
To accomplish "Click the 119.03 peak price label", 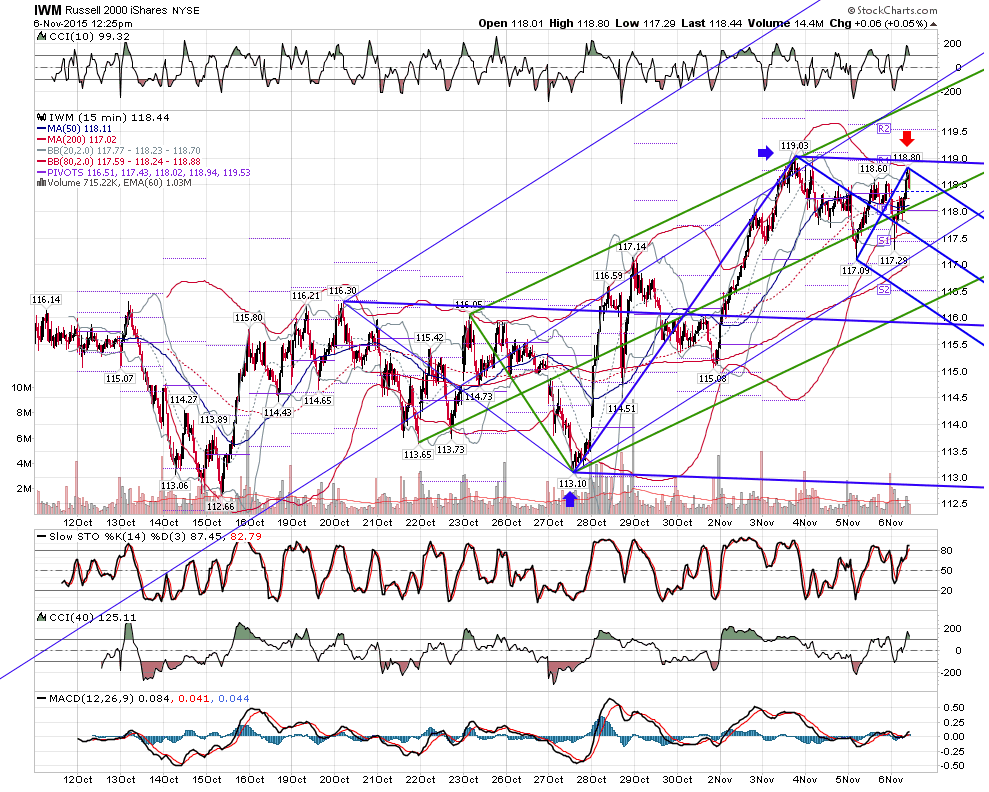I will point(794,146).
